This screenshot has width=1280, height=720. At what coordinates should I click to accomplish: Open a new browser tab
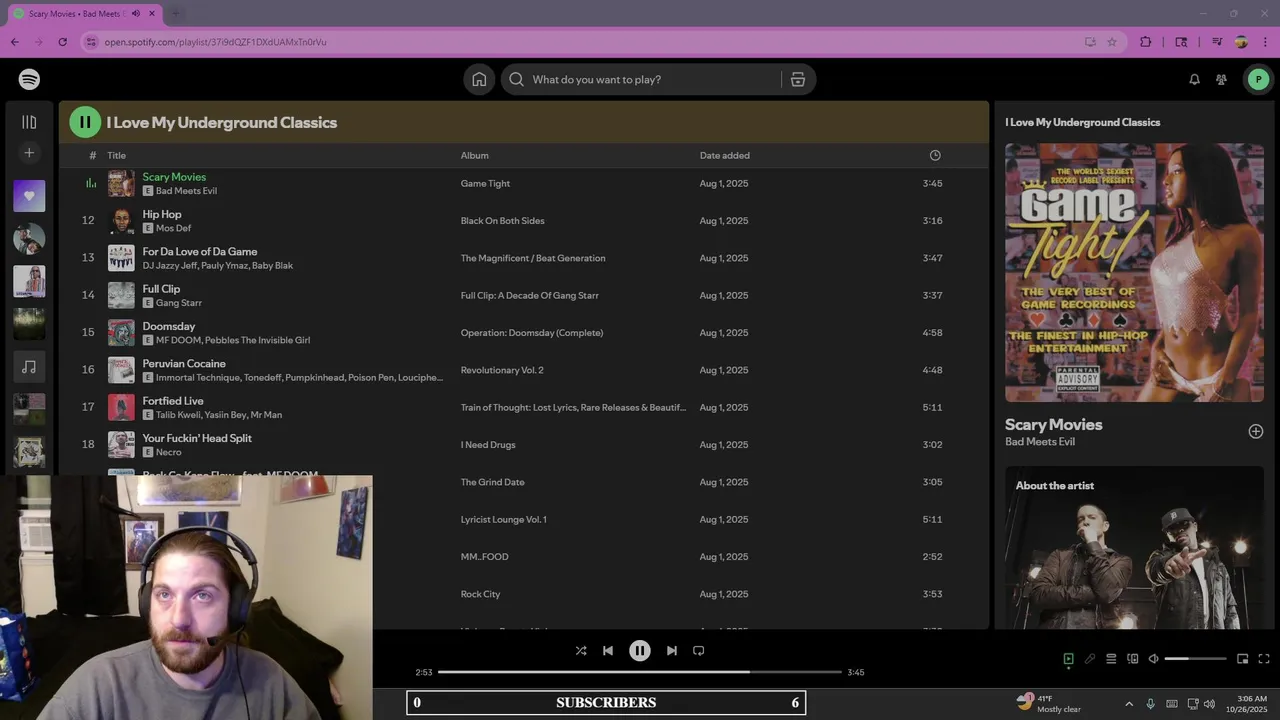[x=176, y=14]
